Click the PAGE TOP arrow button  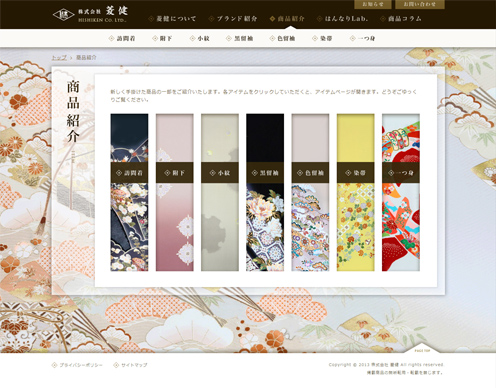click(x=422, y=348)
